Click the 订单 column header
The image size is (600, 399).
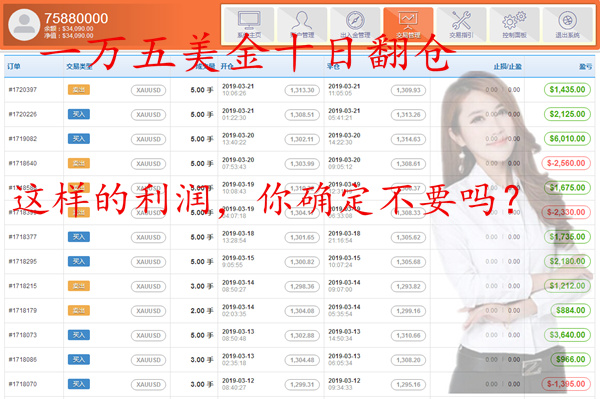point(13,67)
